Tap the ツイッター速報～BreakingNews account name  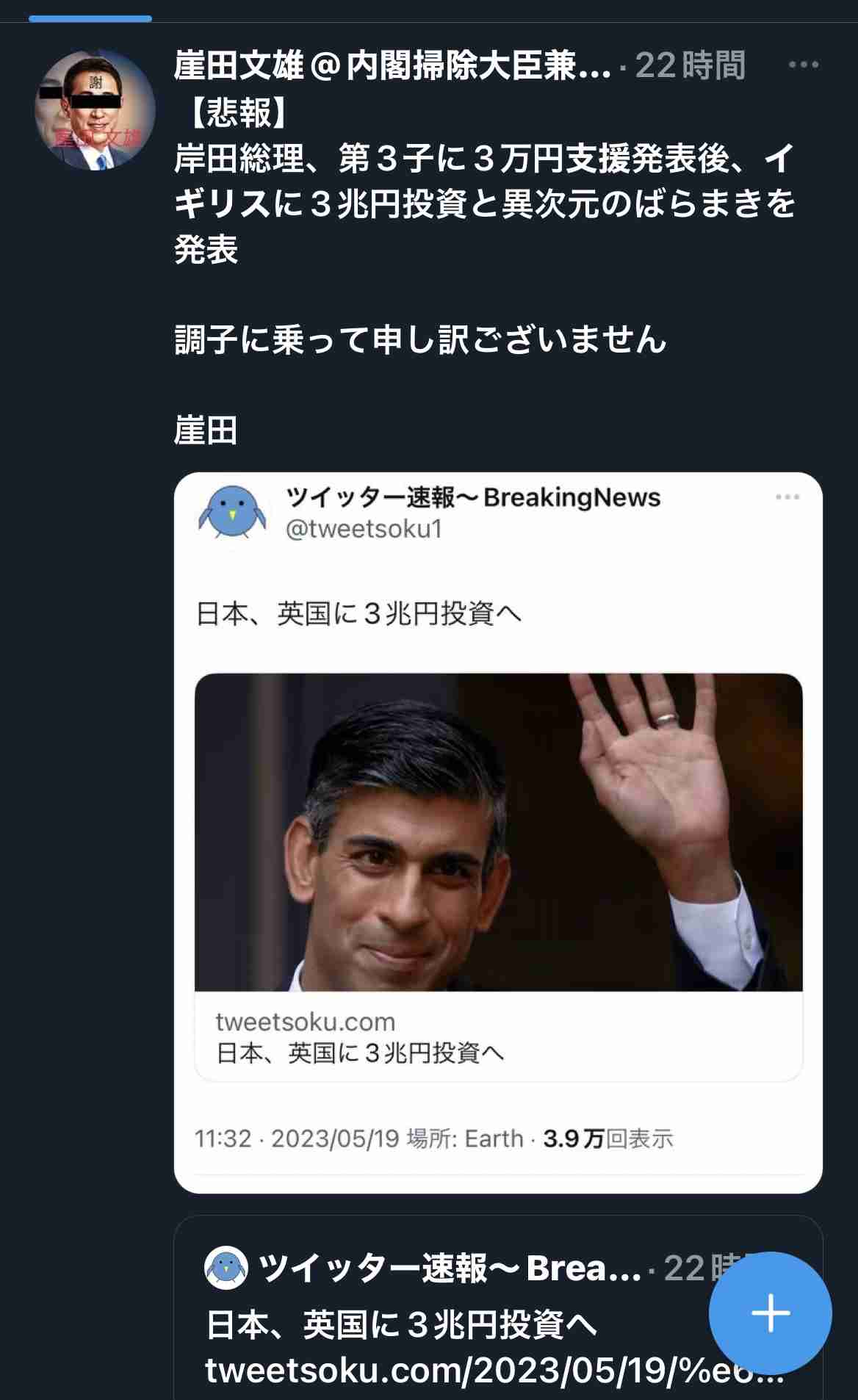coord(473,498)
